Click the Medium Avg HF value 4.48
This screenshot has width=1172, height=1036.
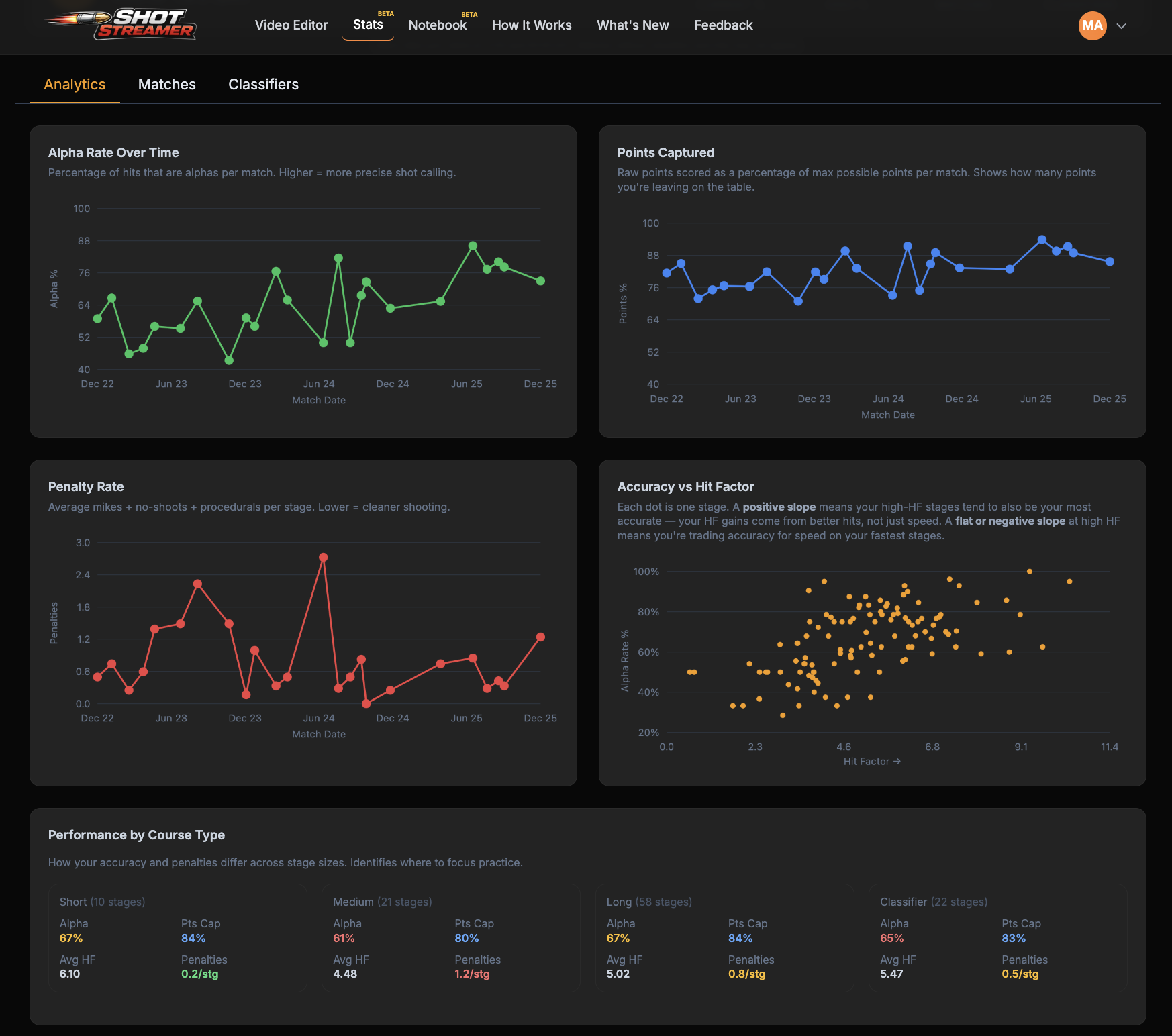point(345,974)
